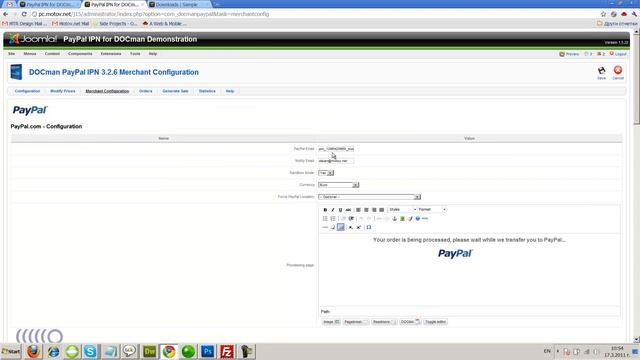640x360 pixels.
Task: Open the Extensions menu
Action: [111, 54]
